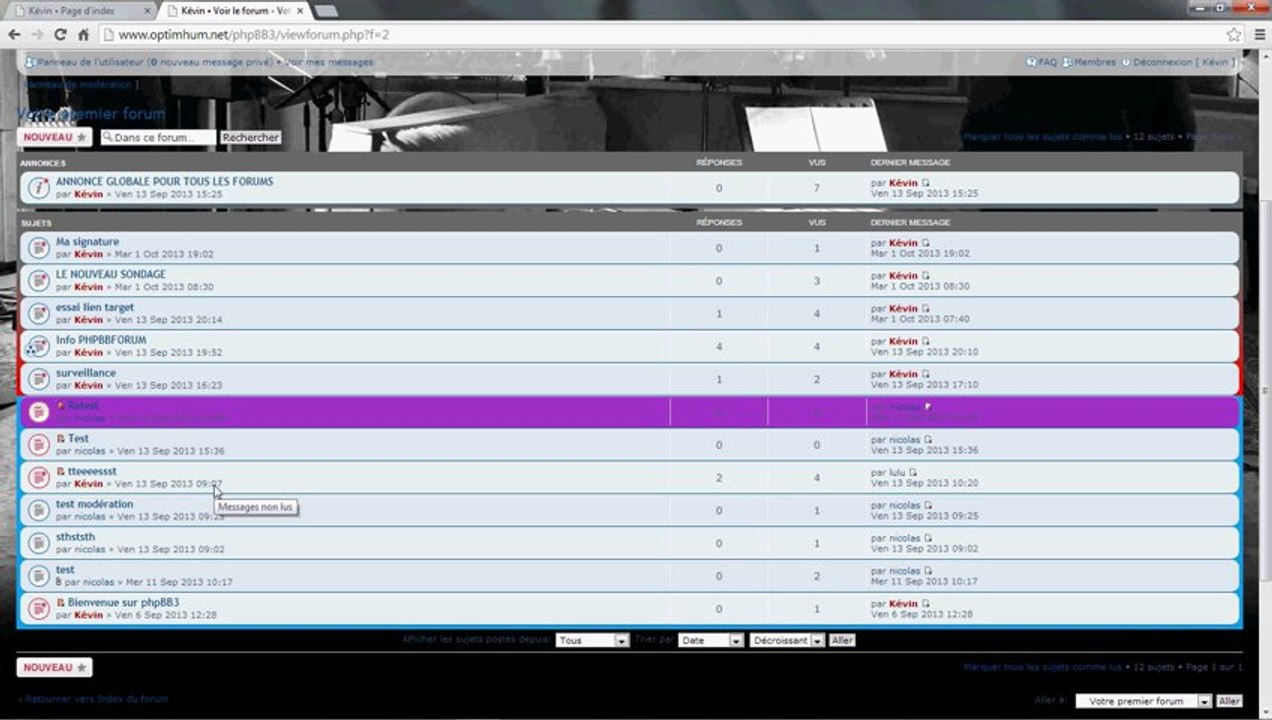
Task: Open topic 'Info PHPBBFORUM'
Action: point(101,340)
